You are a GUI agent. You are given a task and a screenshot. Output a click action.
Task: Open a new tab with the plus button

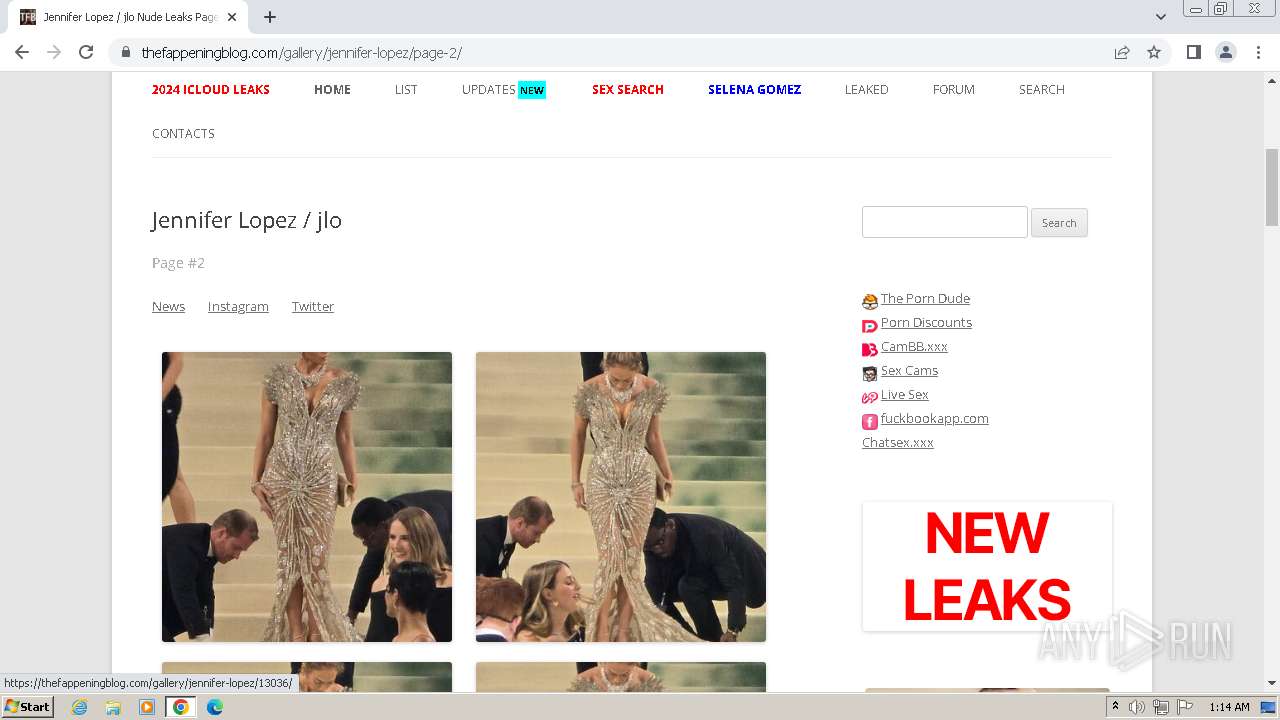pyautogui.click(x=270, y=17)
